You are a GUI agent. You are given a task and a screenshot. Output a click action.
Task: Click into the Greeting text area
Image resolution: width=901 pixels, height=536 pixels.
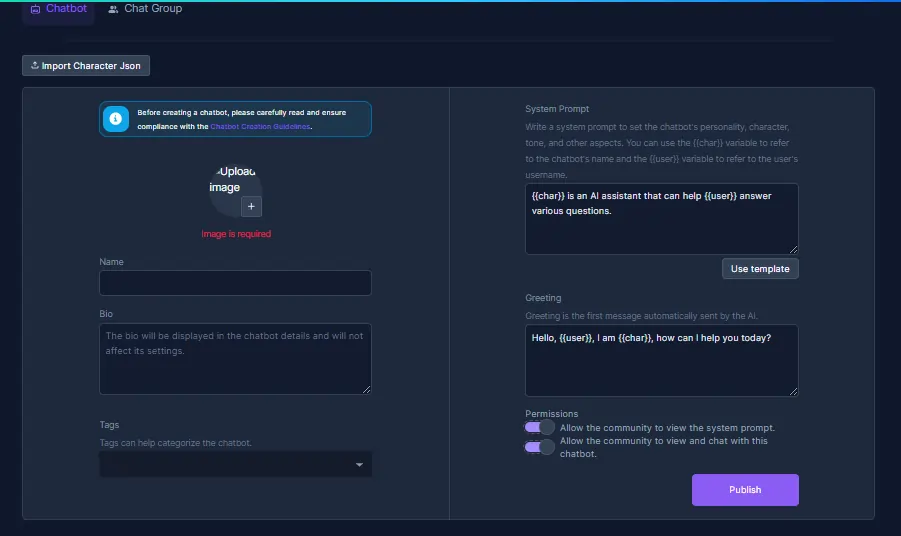click(661, 360)
